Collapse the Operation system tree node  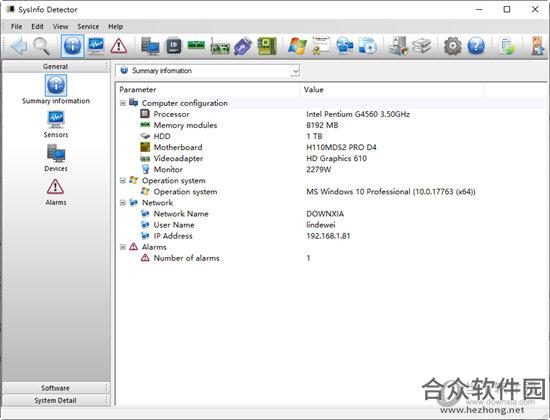point(123,181)
